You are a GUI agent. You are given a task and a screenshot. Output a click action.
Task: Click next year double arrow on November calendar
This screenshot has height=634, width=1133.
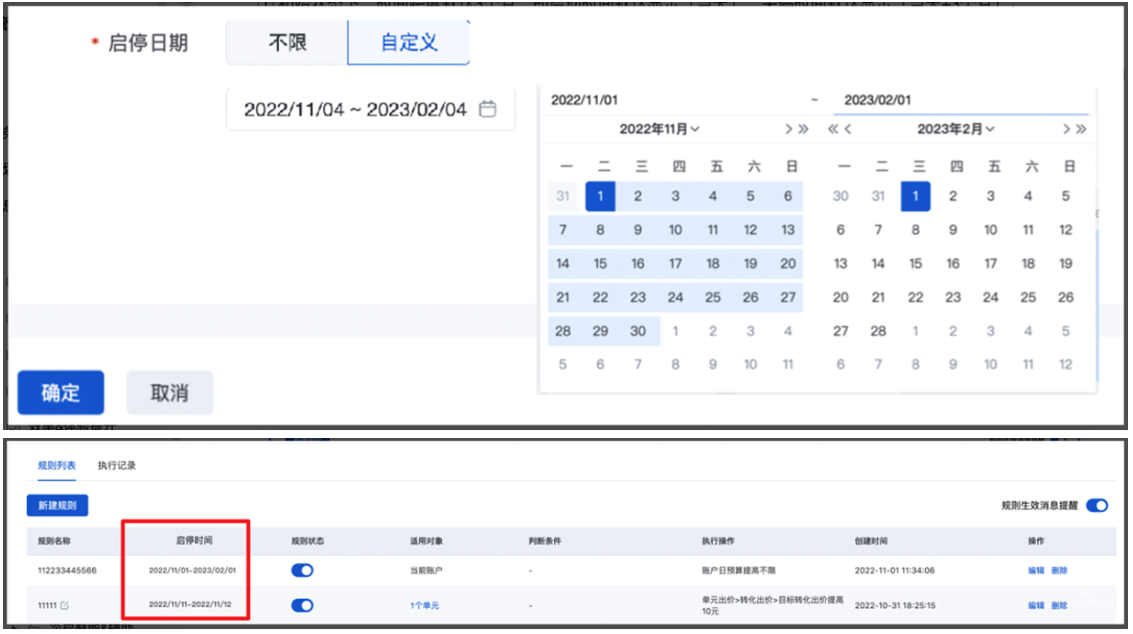(802, 129)
